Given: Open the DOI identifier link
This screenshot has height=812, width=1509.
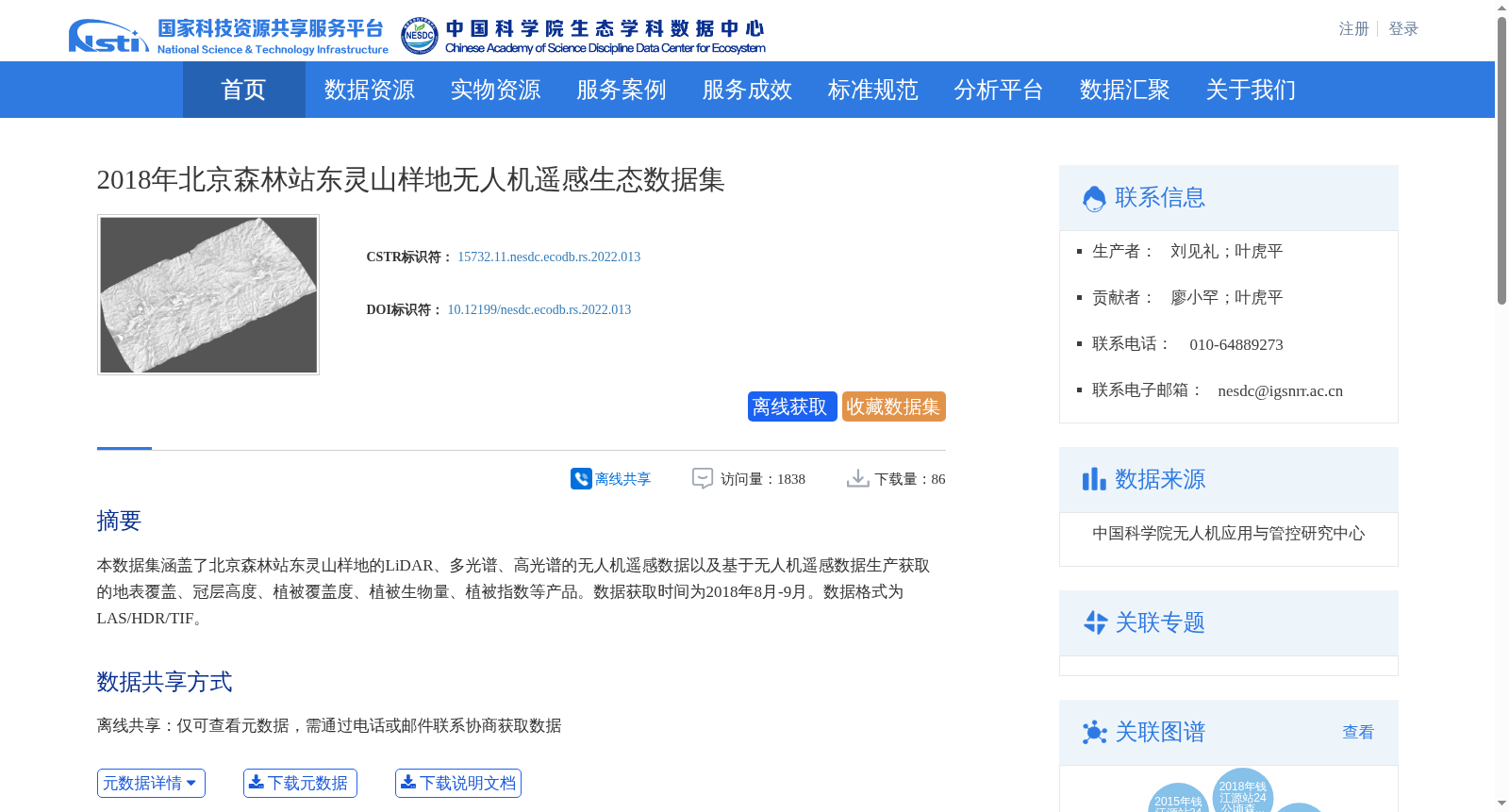Looking at the screenshot, I should (539, 309).
